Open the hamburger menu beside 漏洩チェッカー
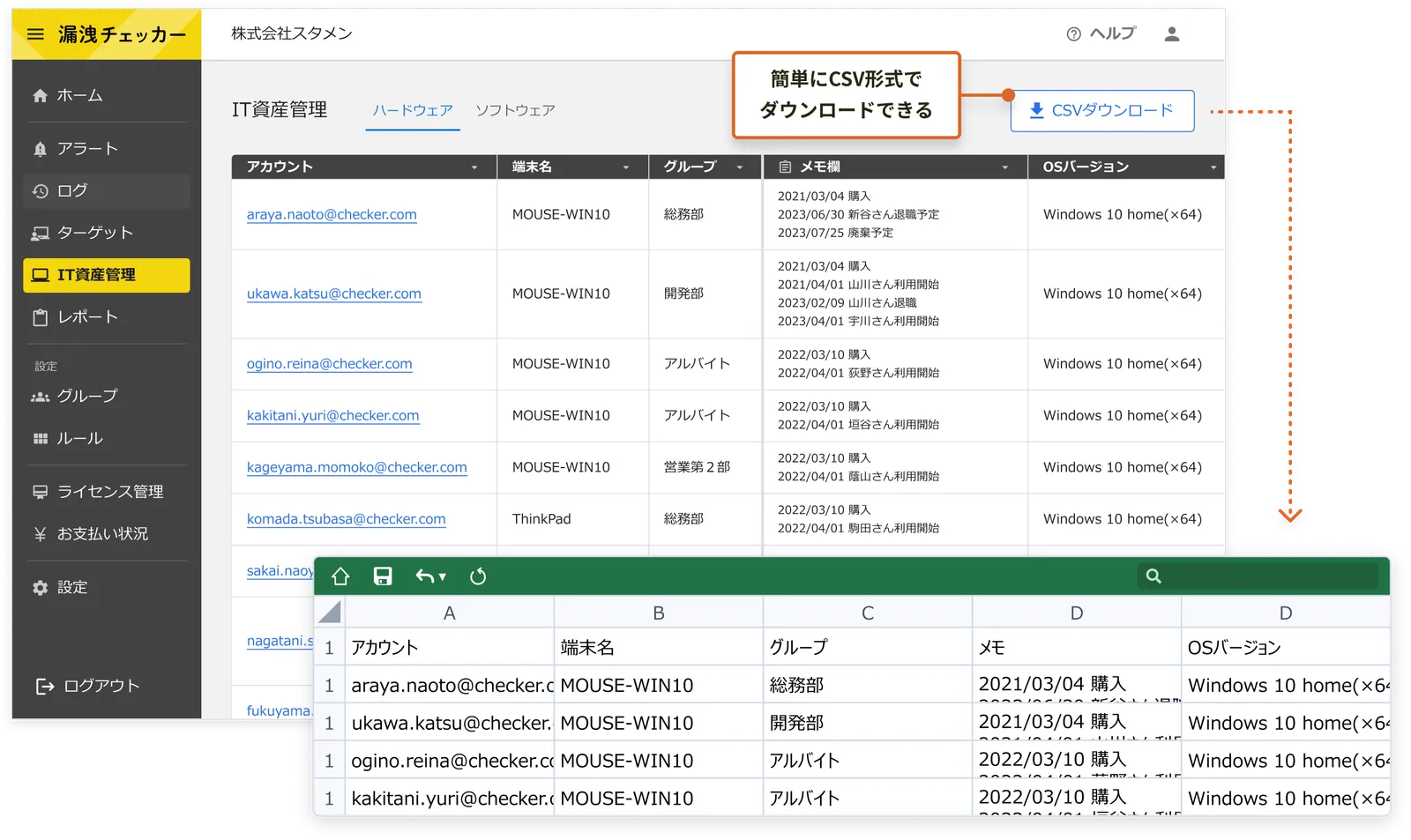The height and width of the screenshot is (840, 1411). [x=35, y=34]
